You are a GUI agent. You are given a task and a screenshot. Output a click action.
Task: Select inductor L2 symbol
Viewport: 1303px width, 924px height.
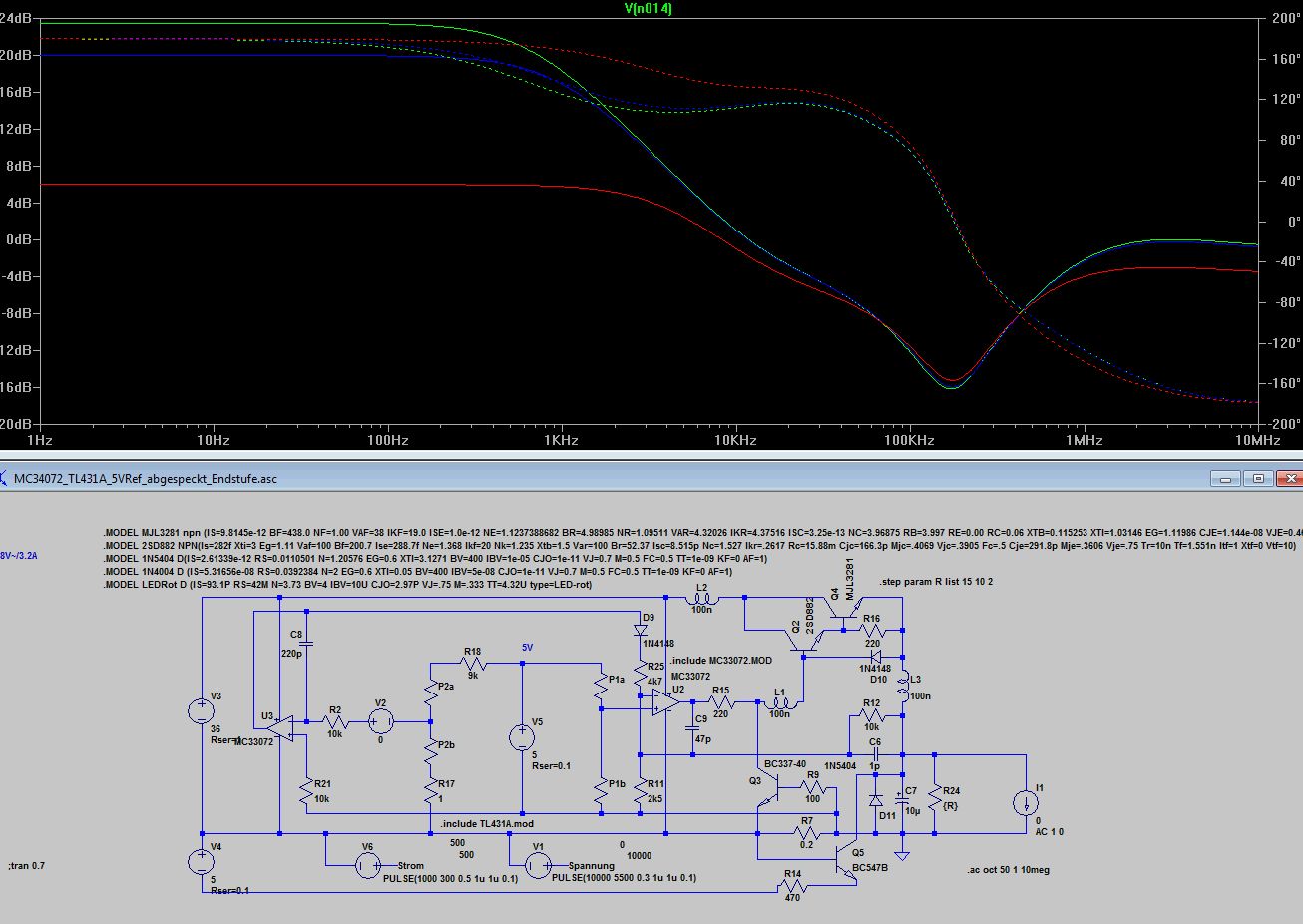tap(701, 600)
